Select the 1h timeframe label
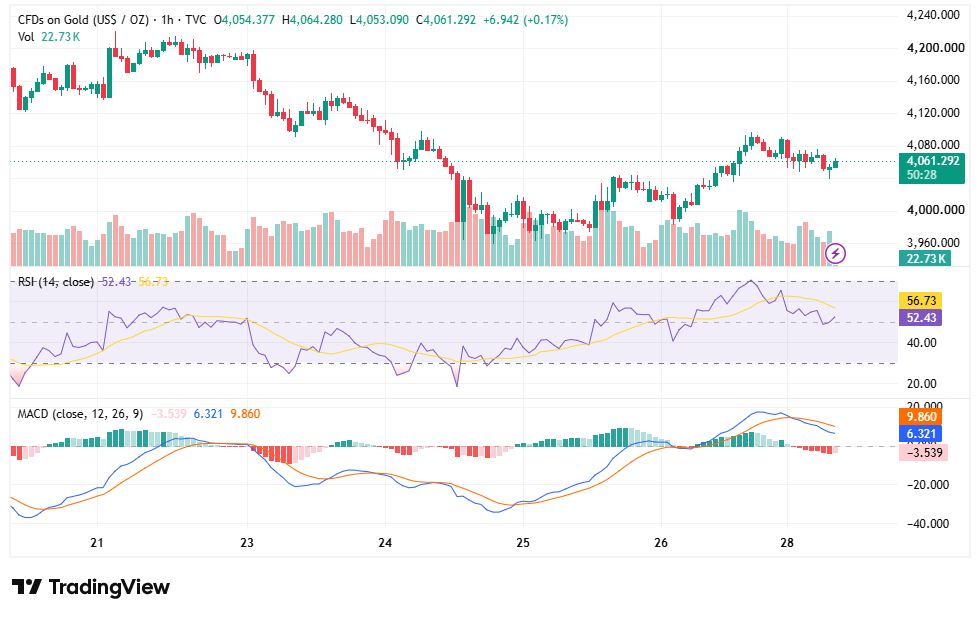 click(167, 20)
